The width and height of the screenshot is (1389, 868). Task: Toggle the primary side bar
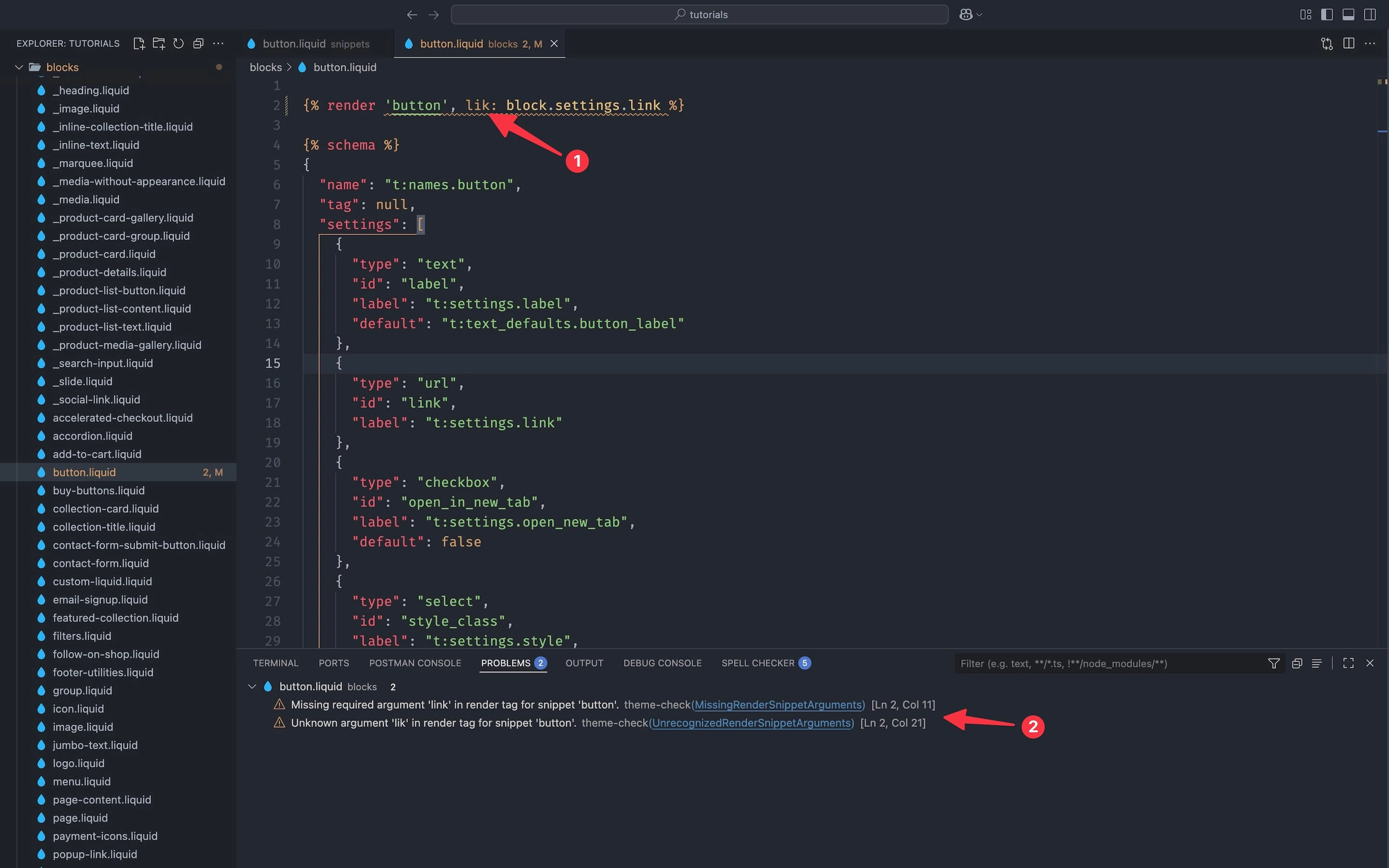[1327, 15]
